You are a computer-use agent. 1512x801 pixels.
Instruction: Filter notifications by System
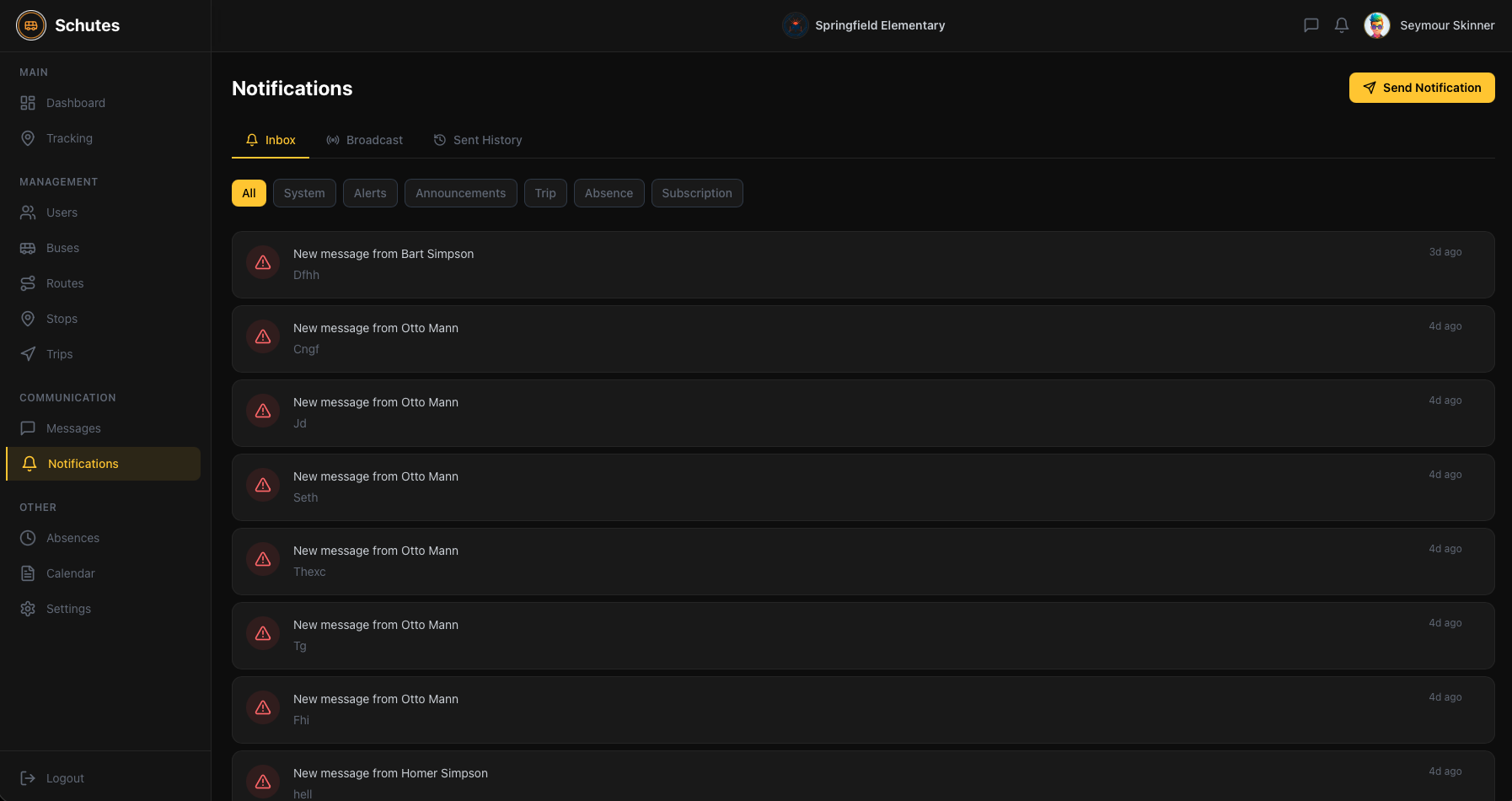coord(304,193)
